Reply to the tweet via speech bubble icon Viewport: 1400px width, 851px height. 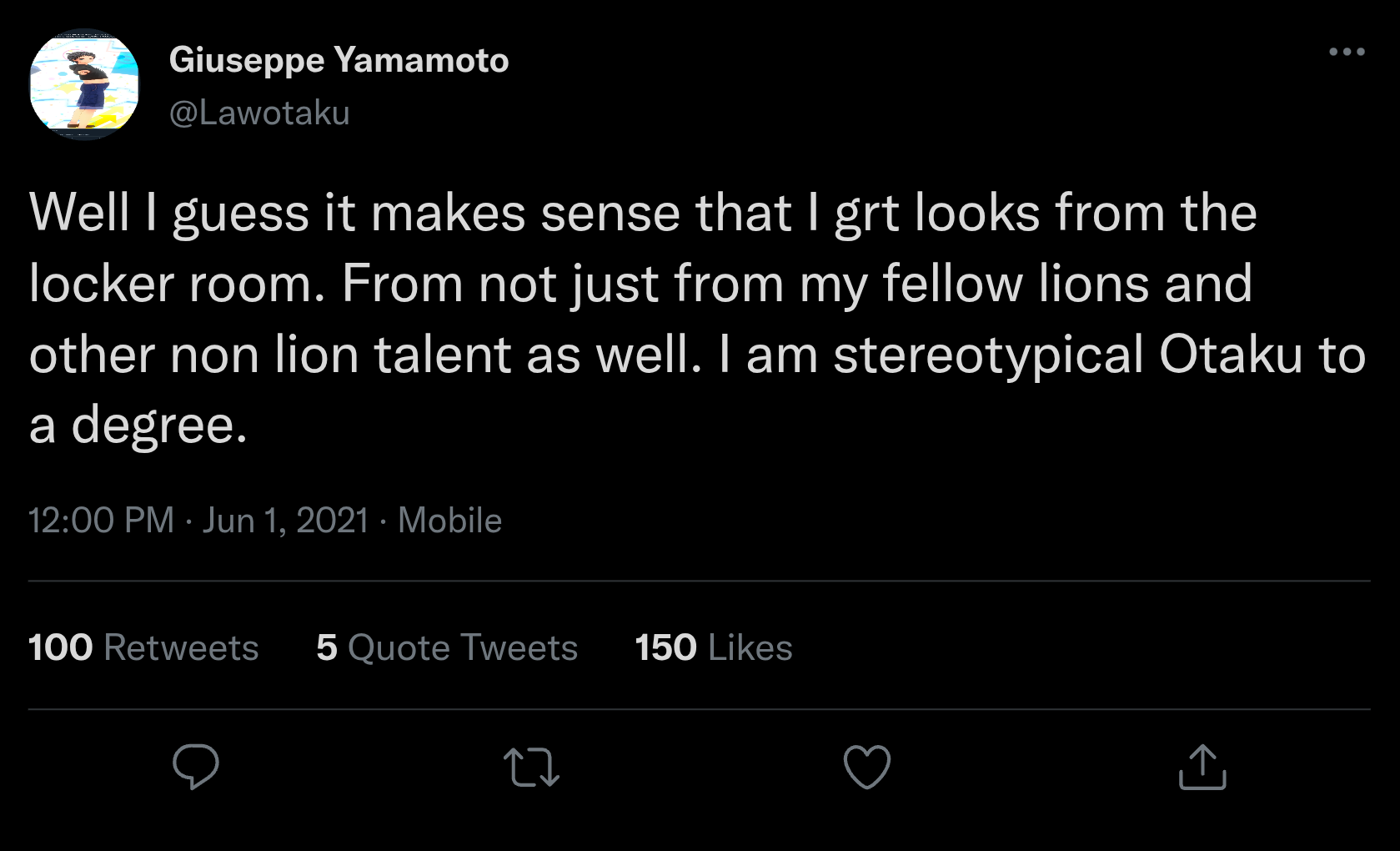click(x=196, y=766)
